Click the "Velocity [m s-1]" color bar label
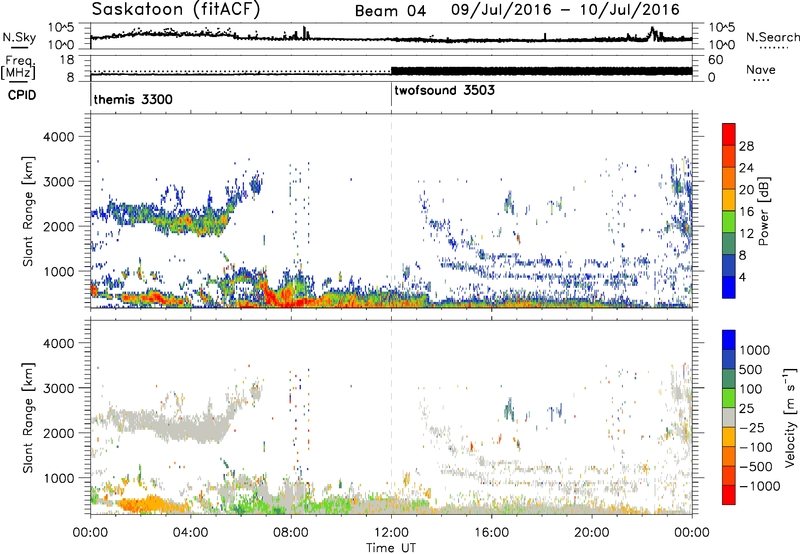Screen dimensions: 800x554 (791, 417)
